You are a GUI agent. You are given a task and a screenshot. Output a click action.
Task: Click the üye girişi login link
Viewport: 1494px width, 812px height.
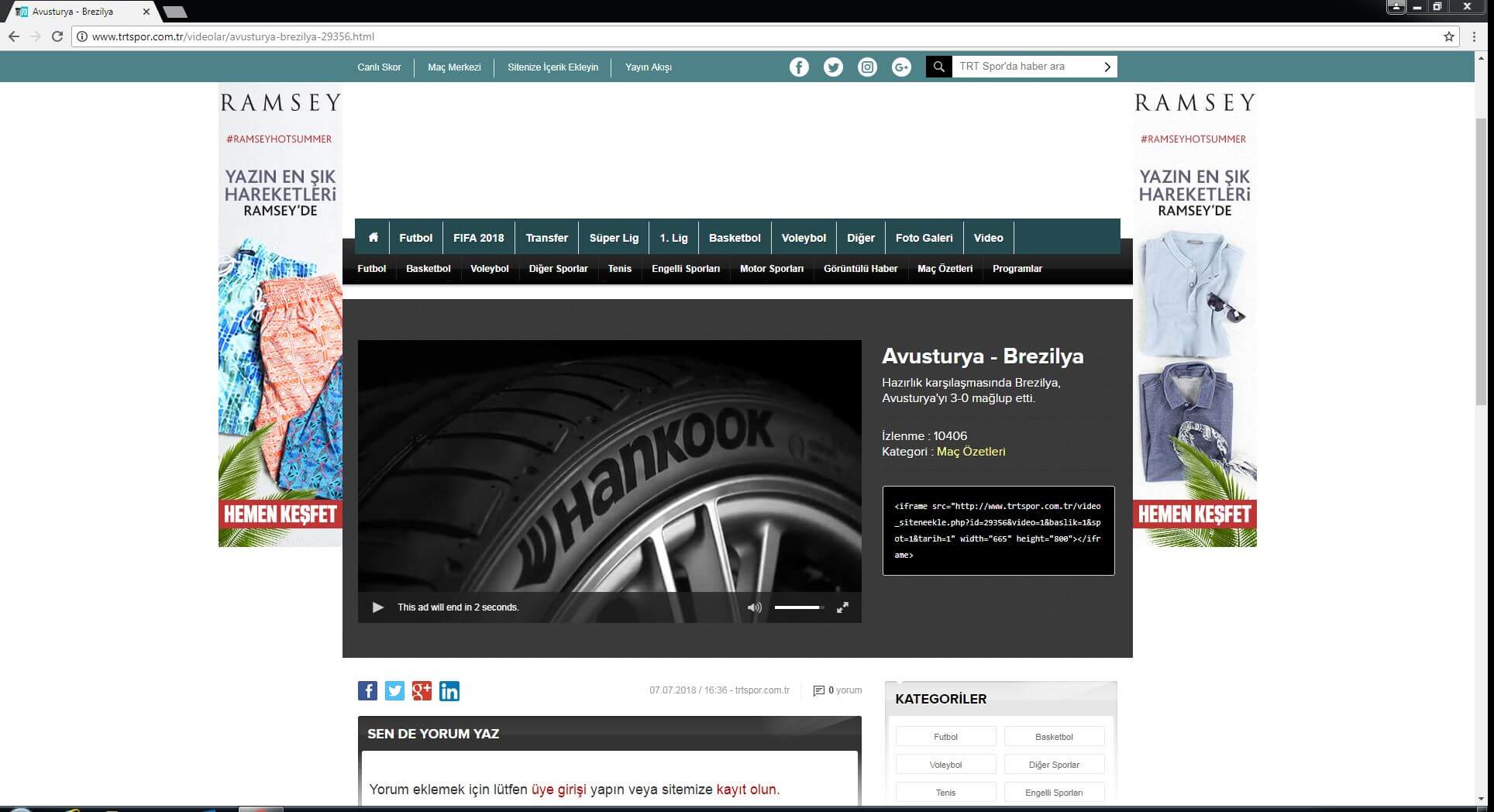click(x=559, y=790)
